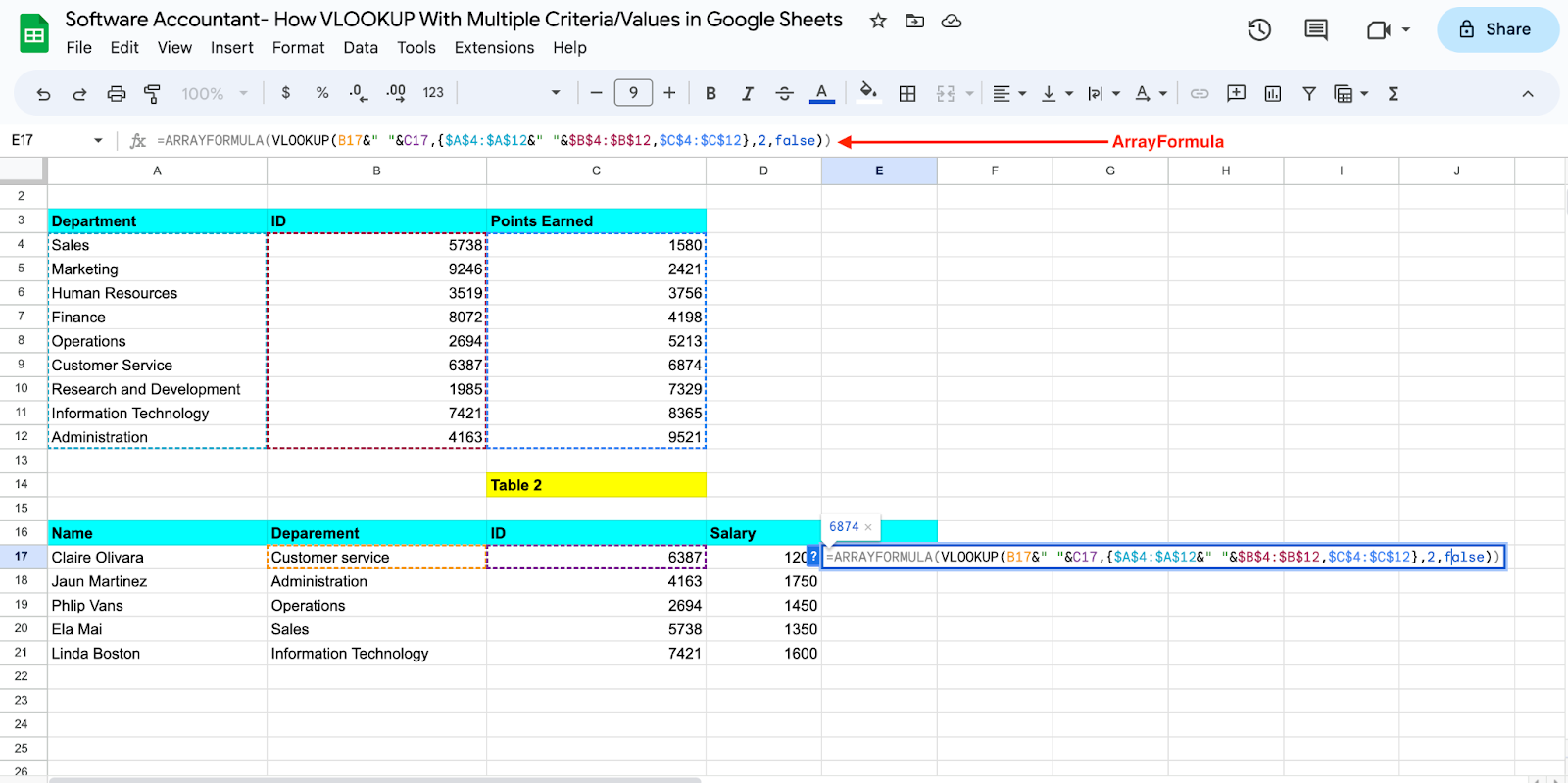
Task: Format as percent icon
Action: pos(322,93)
